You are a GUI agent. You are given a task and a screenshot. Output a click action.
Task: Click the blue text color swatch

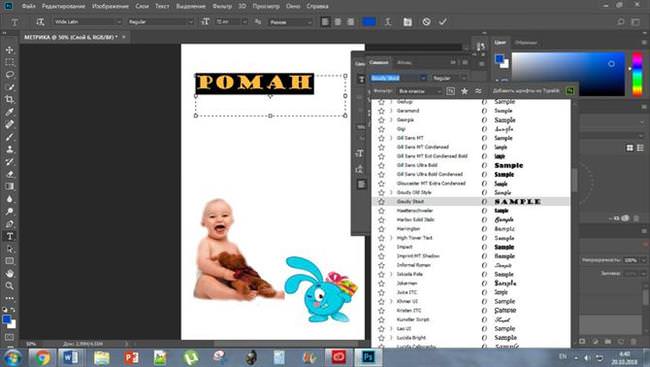tap(369, 22)
